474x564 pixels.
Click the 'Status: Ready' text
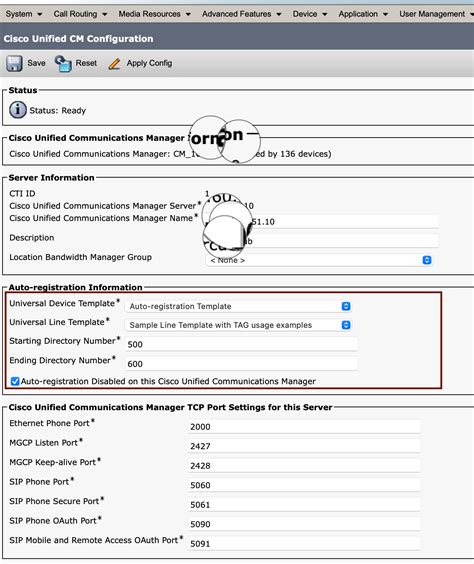click(x=58, y=110)
